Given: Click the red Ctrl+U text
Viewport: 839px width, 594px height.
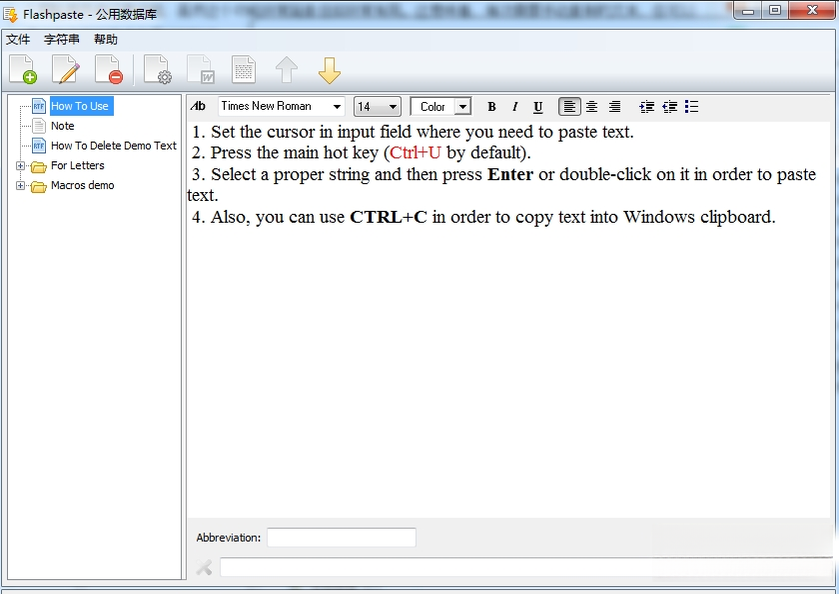Looking at the screenshot, I should [415, 153].
